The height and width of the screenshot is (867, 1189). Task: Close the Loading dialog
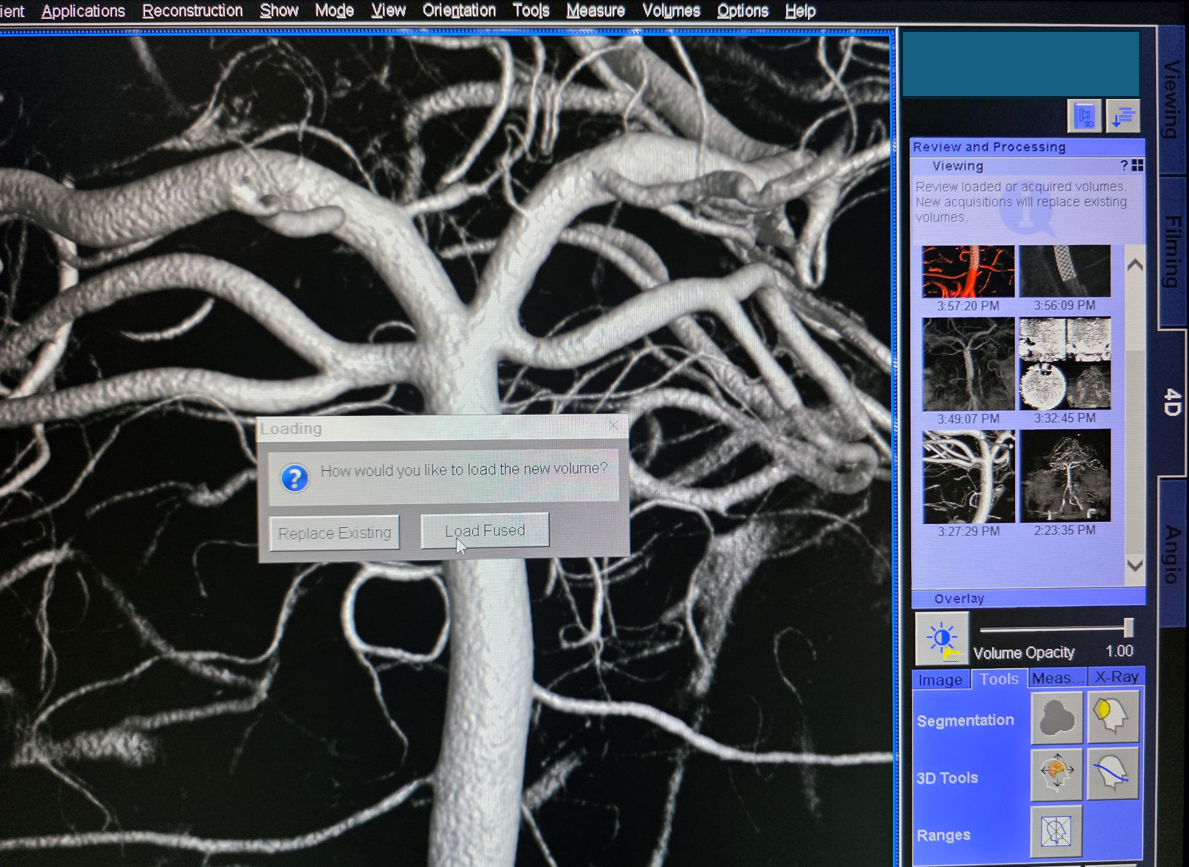pyautogui.click(x=613, y=426)
